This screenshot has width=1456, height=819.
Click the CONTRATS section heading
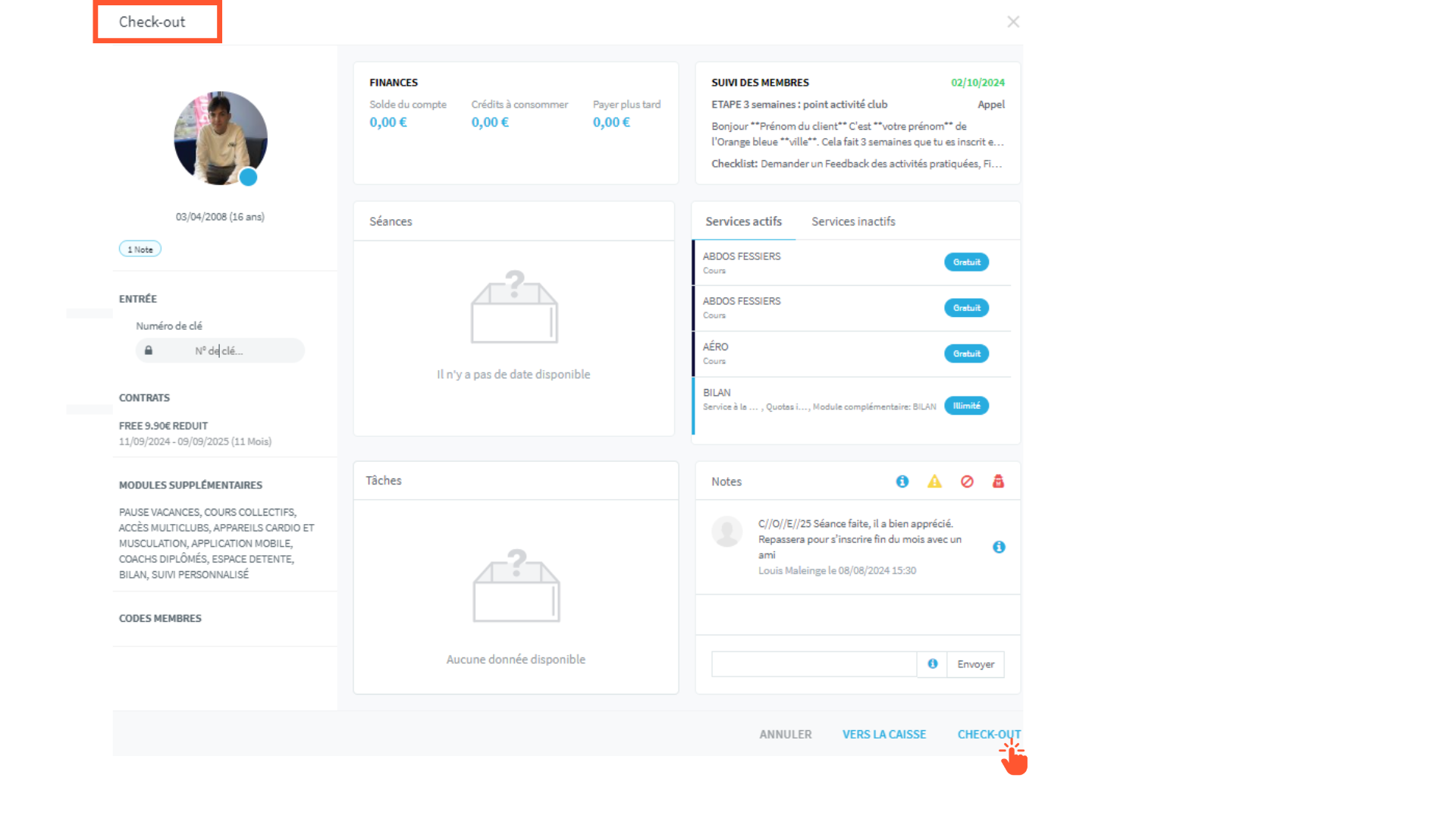coord(144,398)
